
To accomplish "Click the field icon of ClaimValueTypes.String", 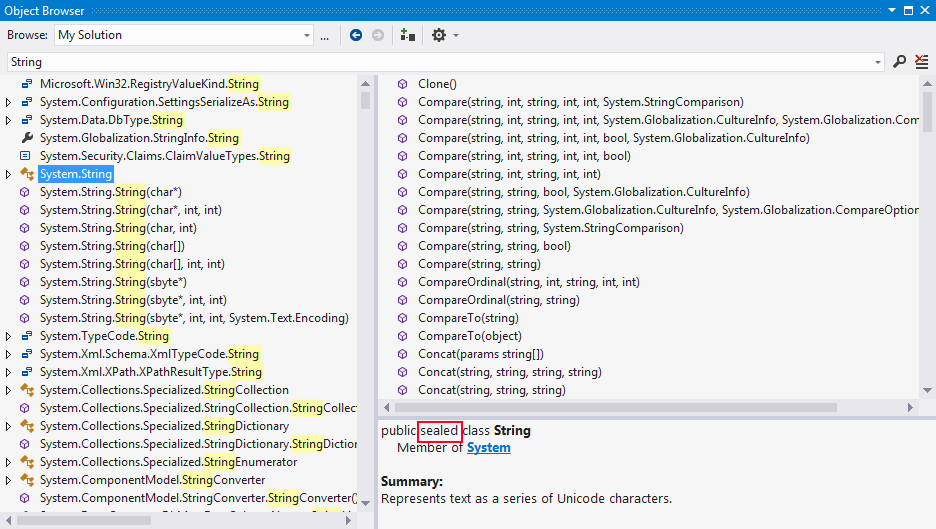I will [25, 156].
